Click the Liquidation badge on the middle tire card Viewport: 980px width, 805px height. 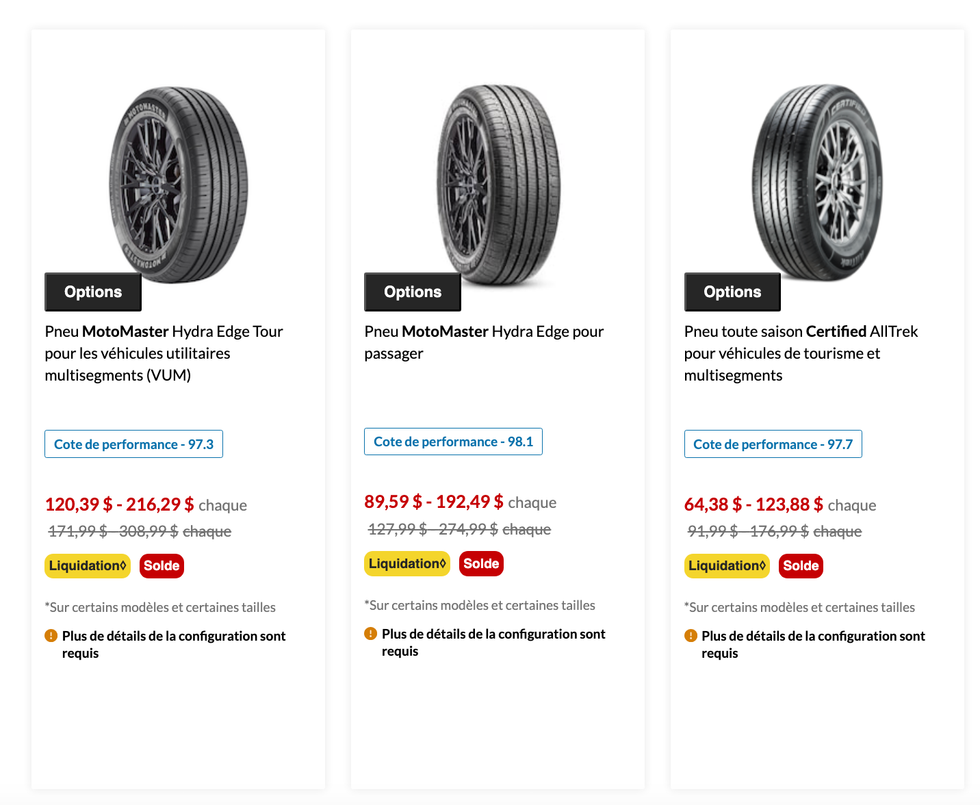407,563
